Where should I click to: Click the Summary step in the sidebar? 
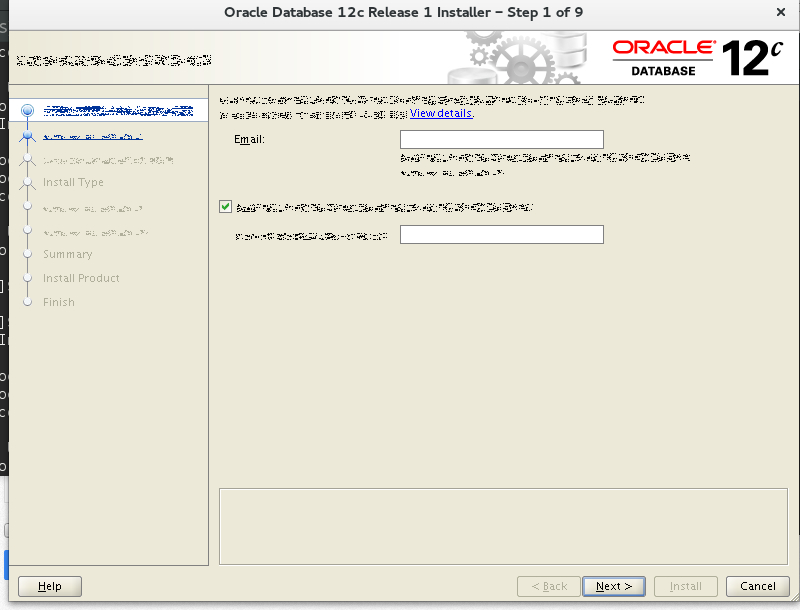tap(67, 254)
